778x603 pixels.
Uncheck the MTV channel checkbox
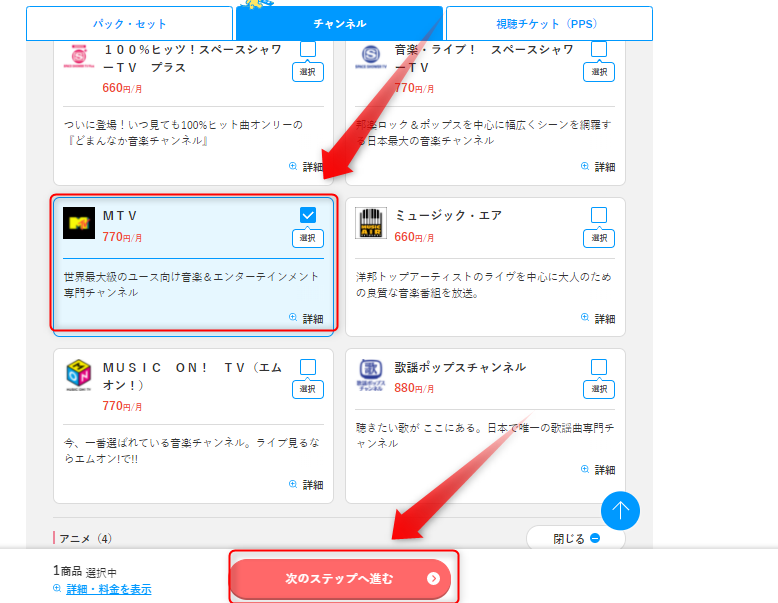tap(308, 215)
